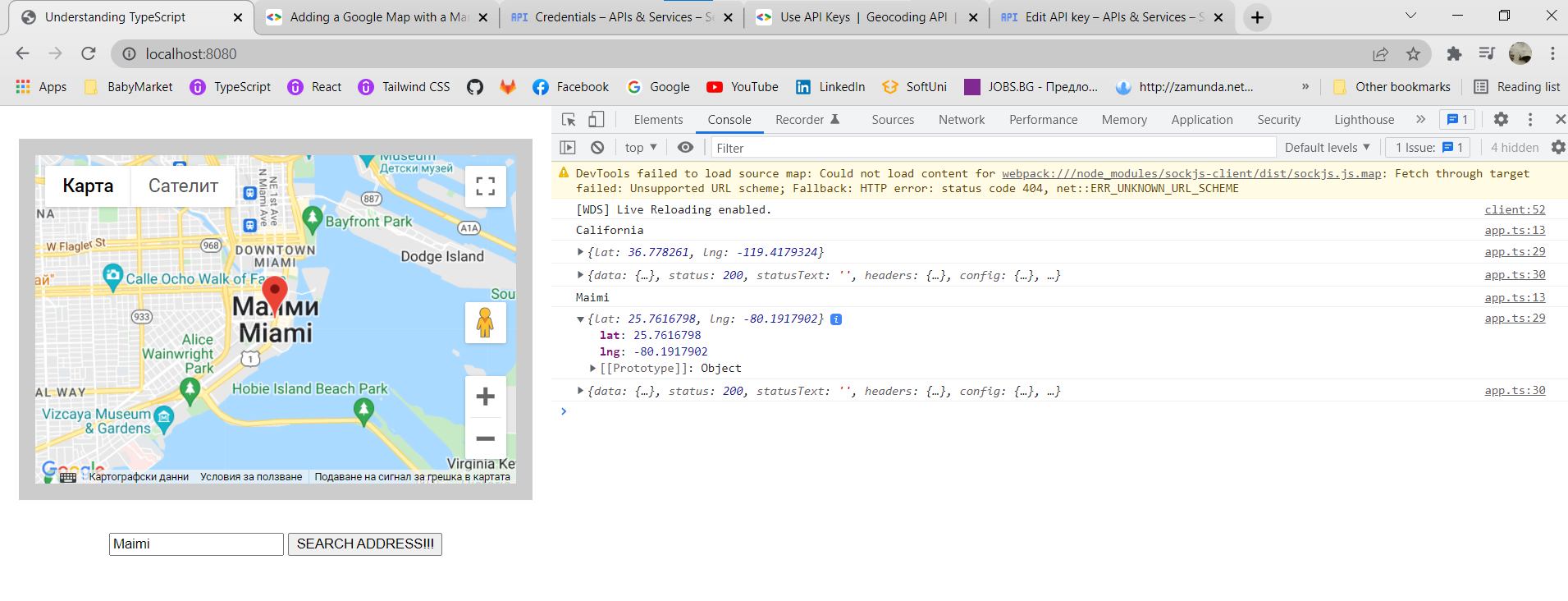Viewport: 1568px width, 601px height.
Task: Switch map to Карта view
Action: [88, 186]
